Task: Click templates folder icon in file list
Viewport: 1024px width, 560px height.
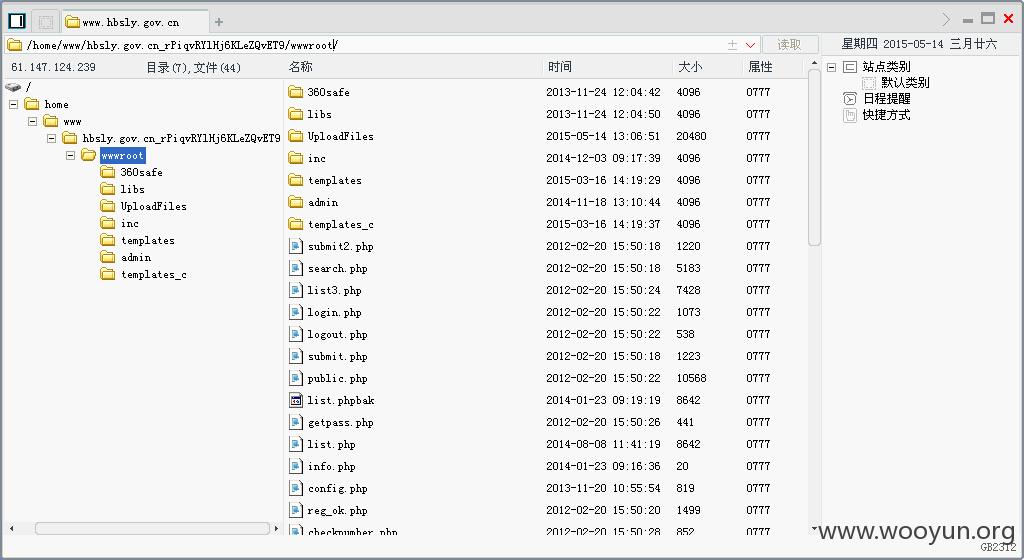Action: tap(296, 180)
